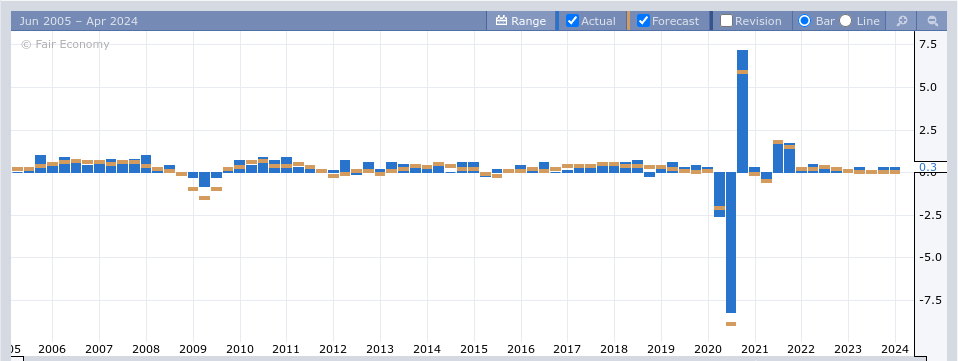Uncheck the Actual series checkbox

[x=572, y=21]
